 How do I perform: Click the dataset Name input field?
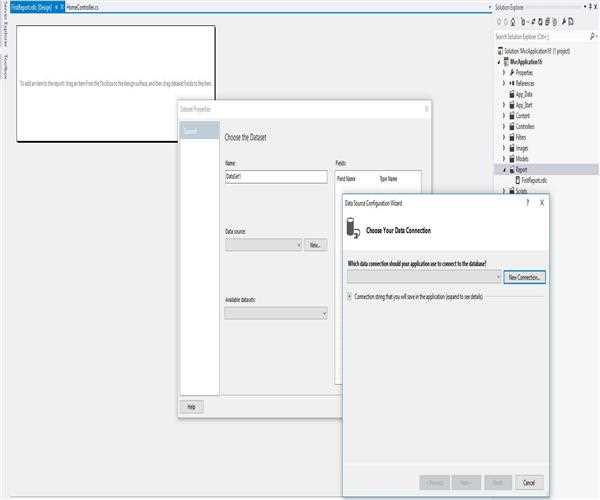point(276,177)
